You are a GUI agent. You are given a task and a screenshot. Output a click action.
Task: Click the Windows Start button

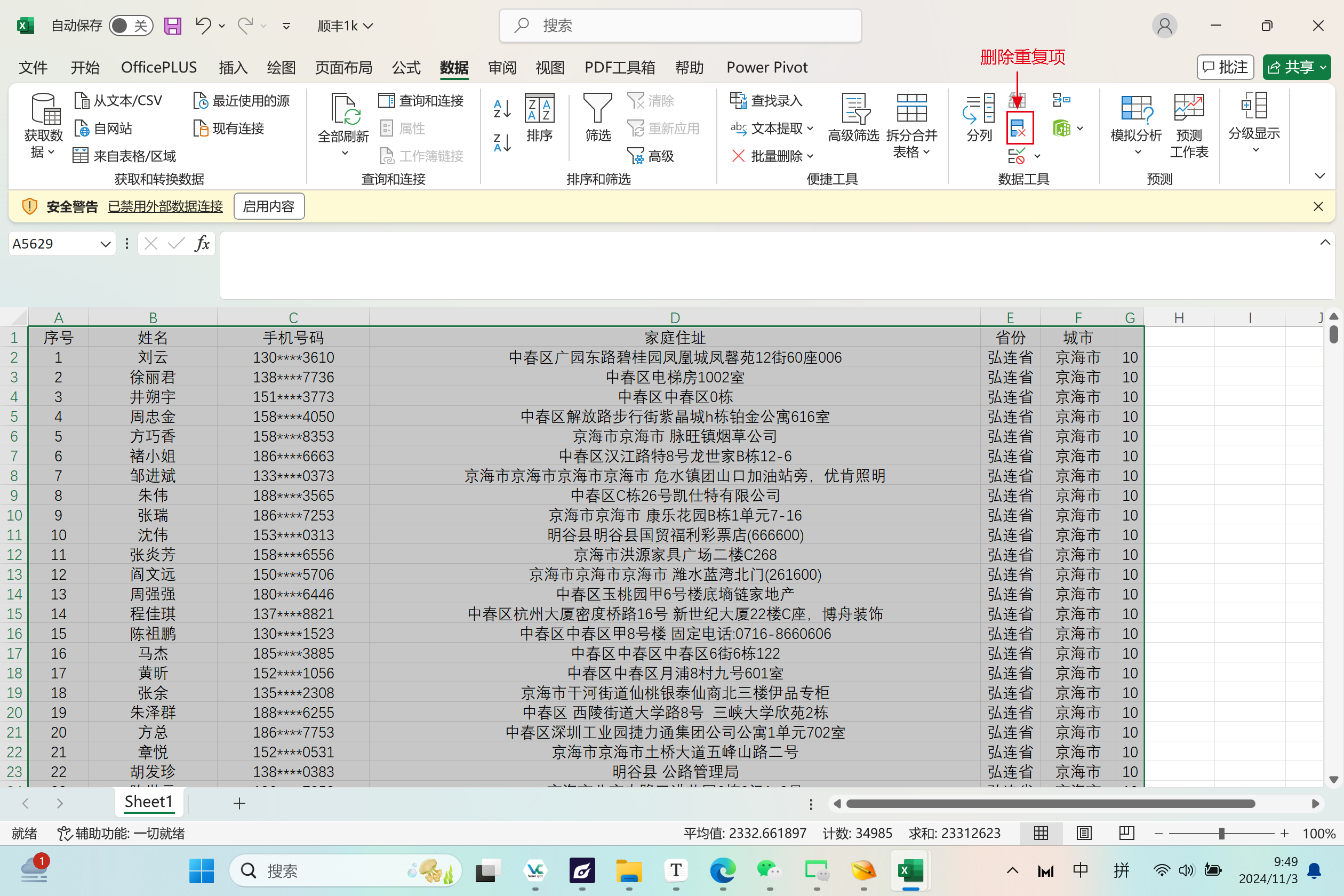[x=201, y=871]
